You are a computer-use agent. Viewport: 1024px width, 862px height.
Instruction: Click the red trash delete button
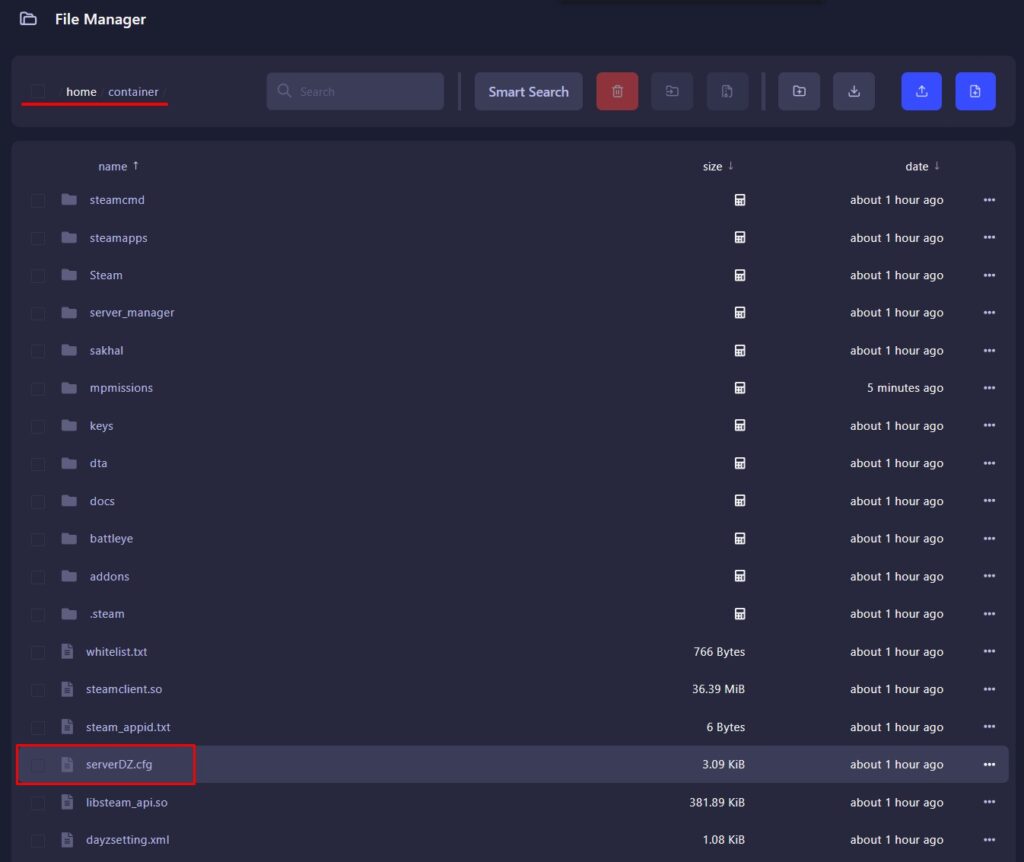click(x=617, y=91)
